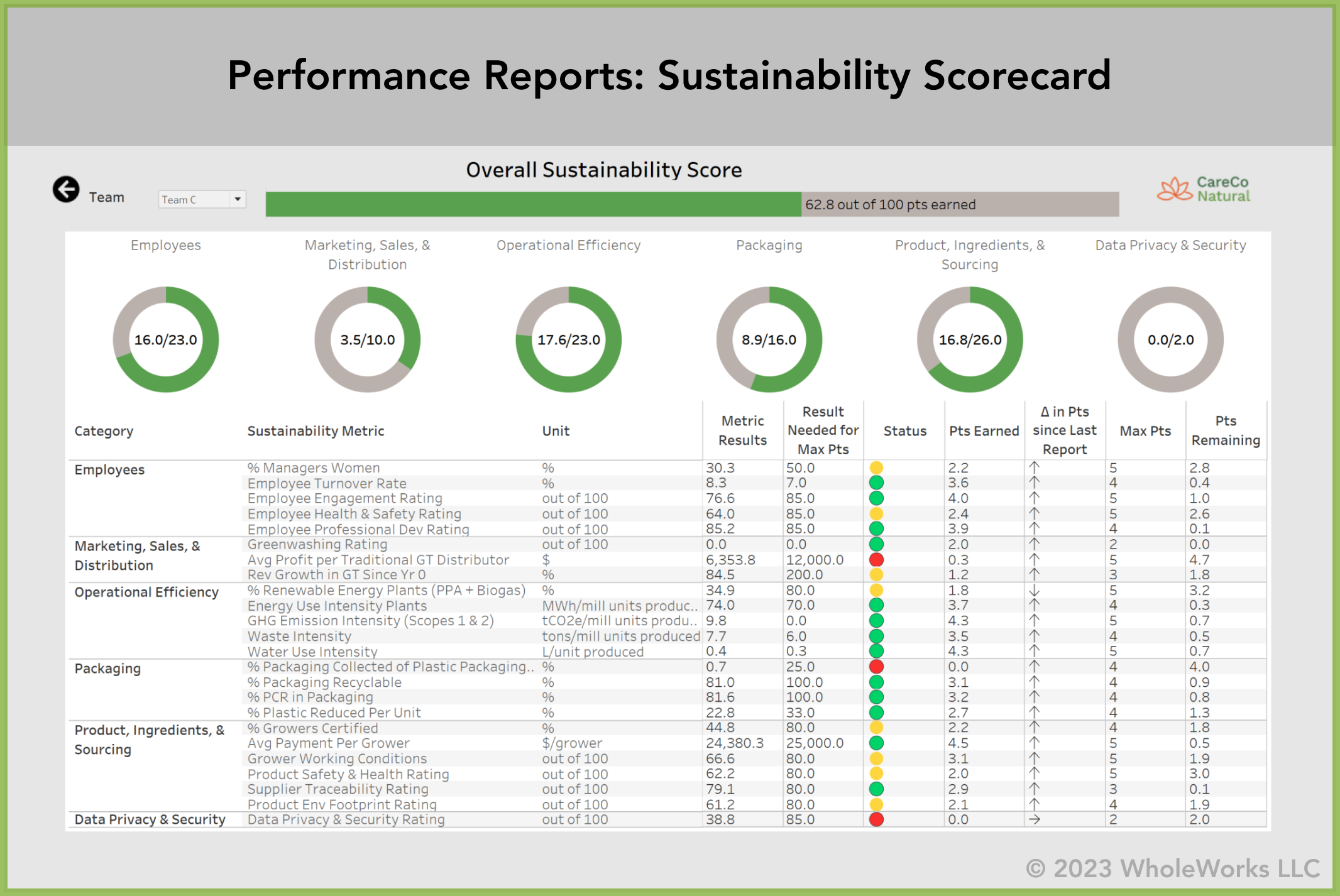Select the Category column header
The image size is (1340, 896).
tap(104, 431)
